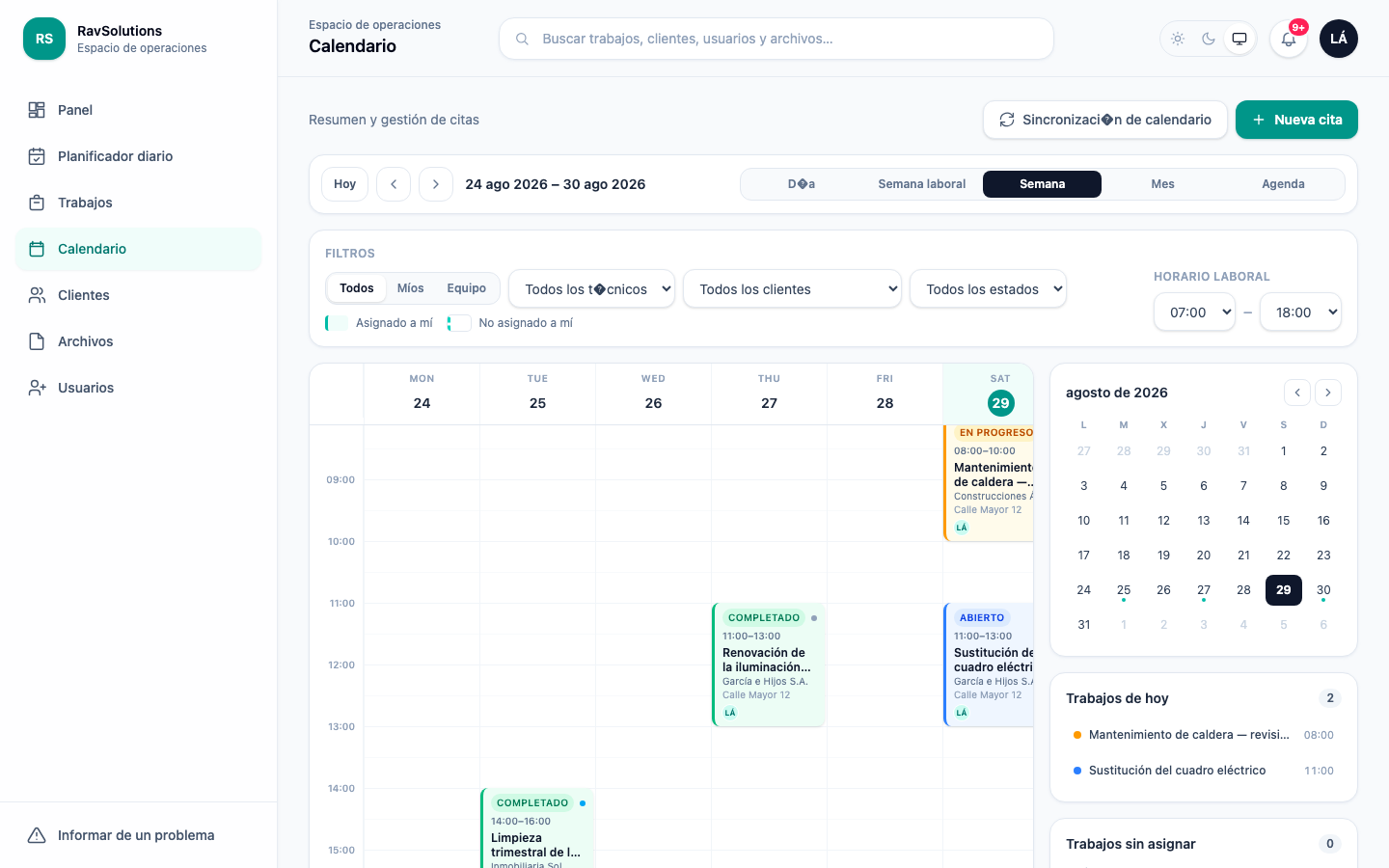The width and height of the screenshot is (1389, 868).
Task: Open Clientes section in sidebar
Action: 139,295
